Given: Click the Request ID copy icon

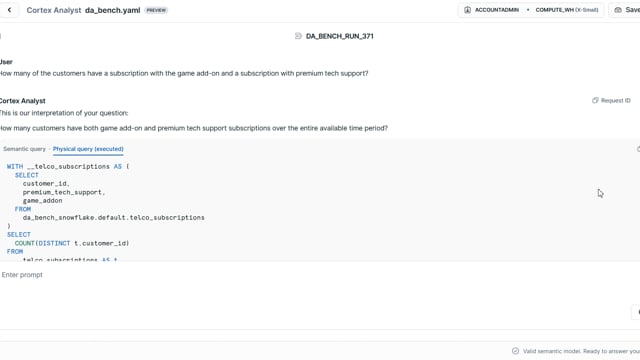Looking at the screenshot, I should pyautogui.click(x=595, y=100).
